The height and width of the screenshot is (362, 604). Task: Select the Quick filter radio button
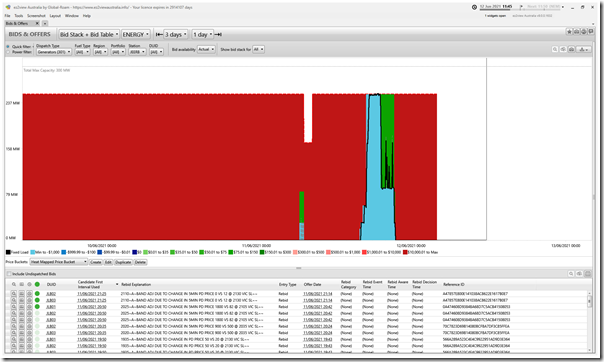(8, 47)
